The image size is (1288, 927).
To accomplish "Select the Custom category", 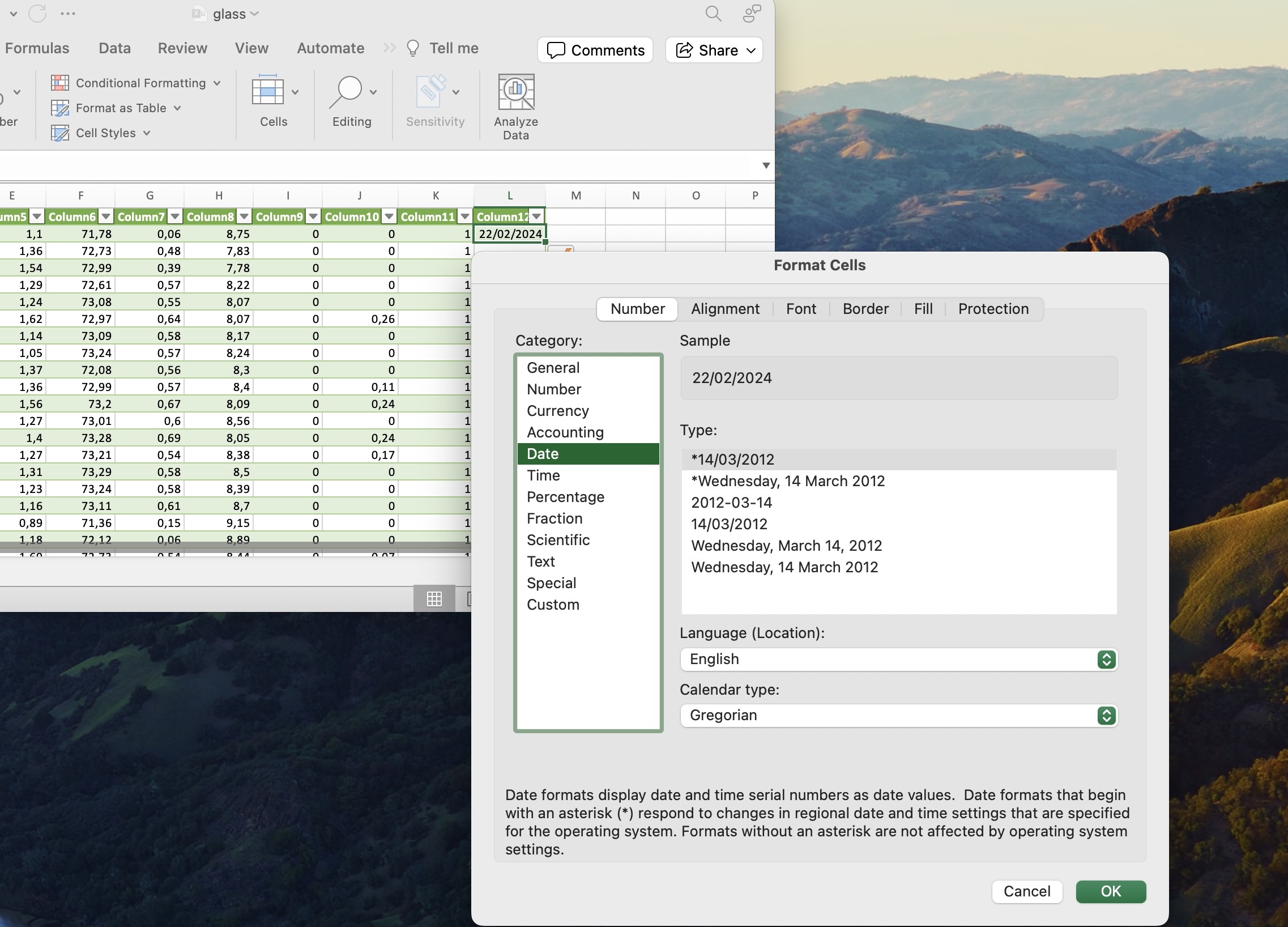I will 553,605.
